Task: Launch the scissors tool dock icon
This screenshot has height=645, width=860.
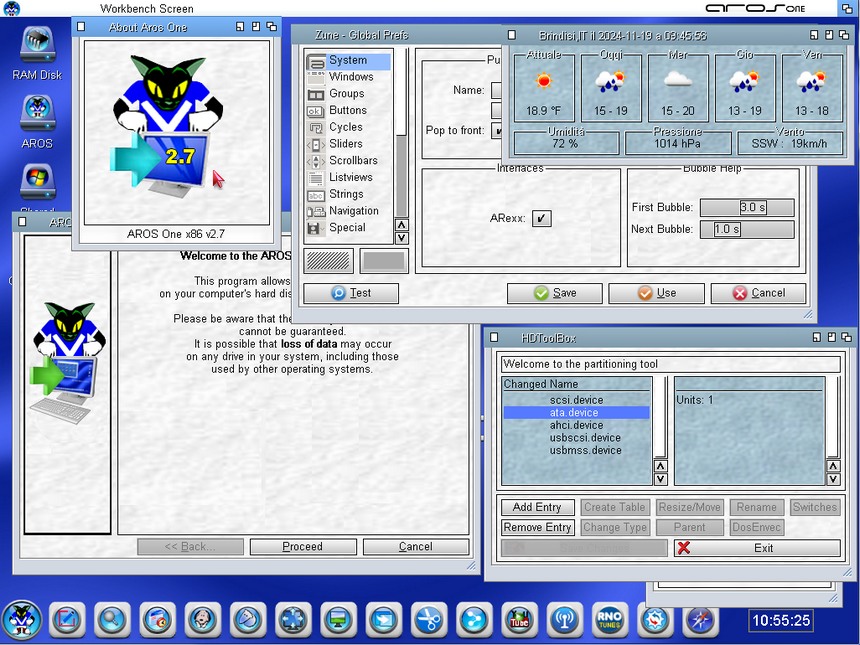Action: [429, 620]
